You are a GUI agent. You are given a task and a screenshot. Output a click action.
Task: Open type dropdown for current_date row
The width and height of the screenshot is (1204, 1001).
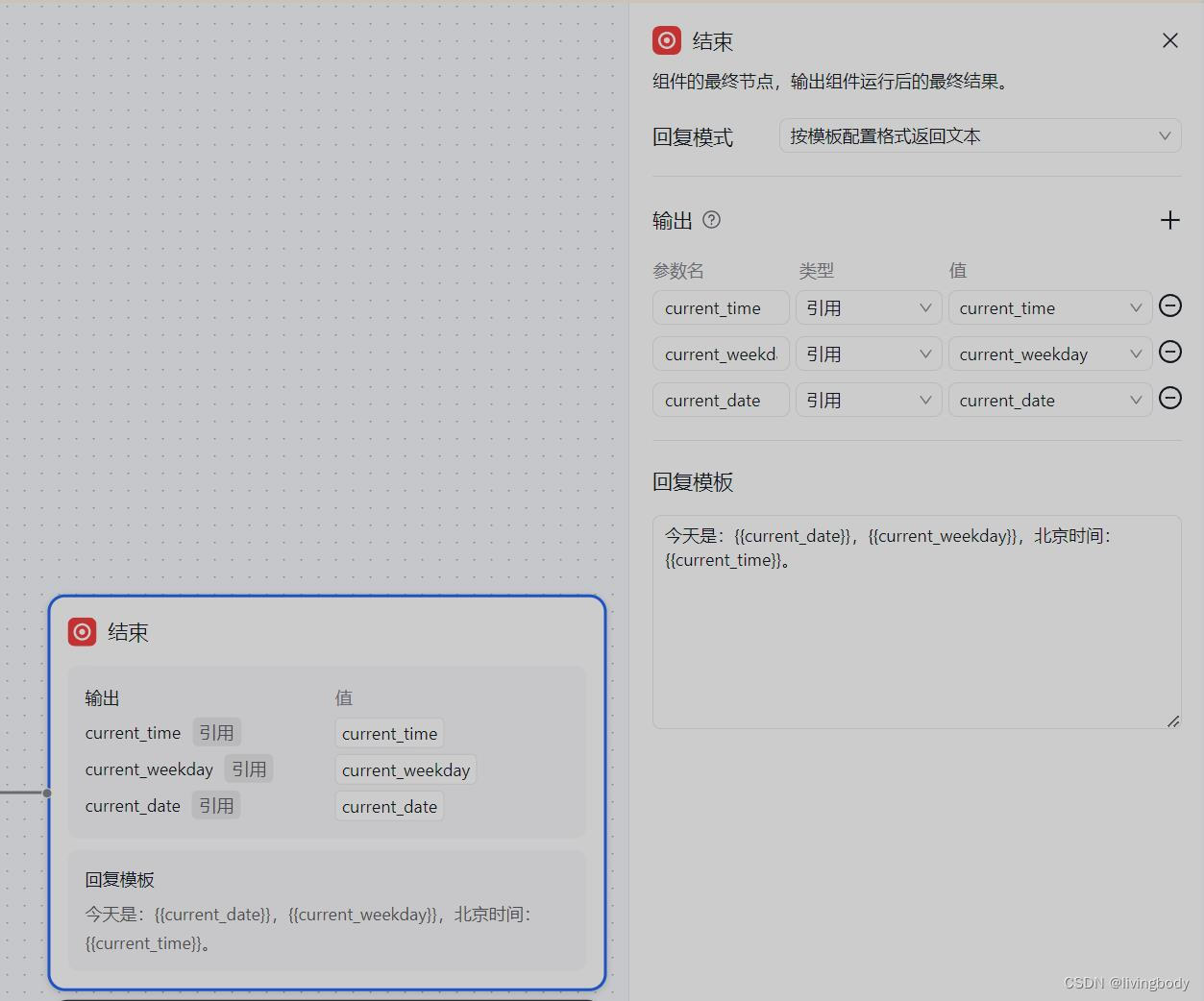(x=869, y=401)
